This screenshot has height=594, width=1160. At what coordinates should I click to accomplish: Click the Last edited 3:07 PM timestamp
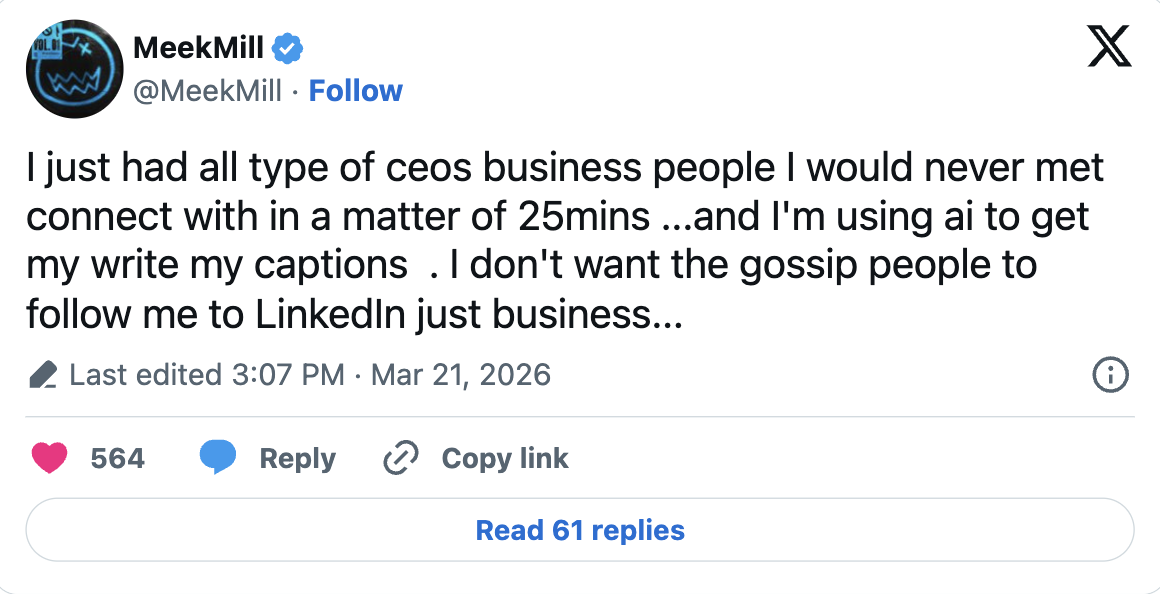click(x=208, y=375)
